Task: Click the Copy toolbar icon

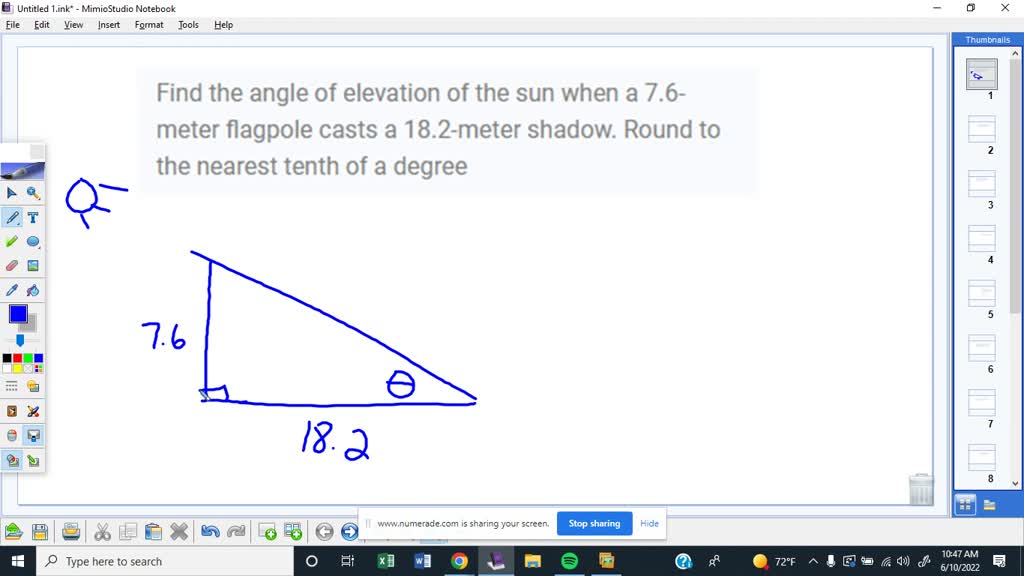Action: pyautogui.click(x=128, y=532)
